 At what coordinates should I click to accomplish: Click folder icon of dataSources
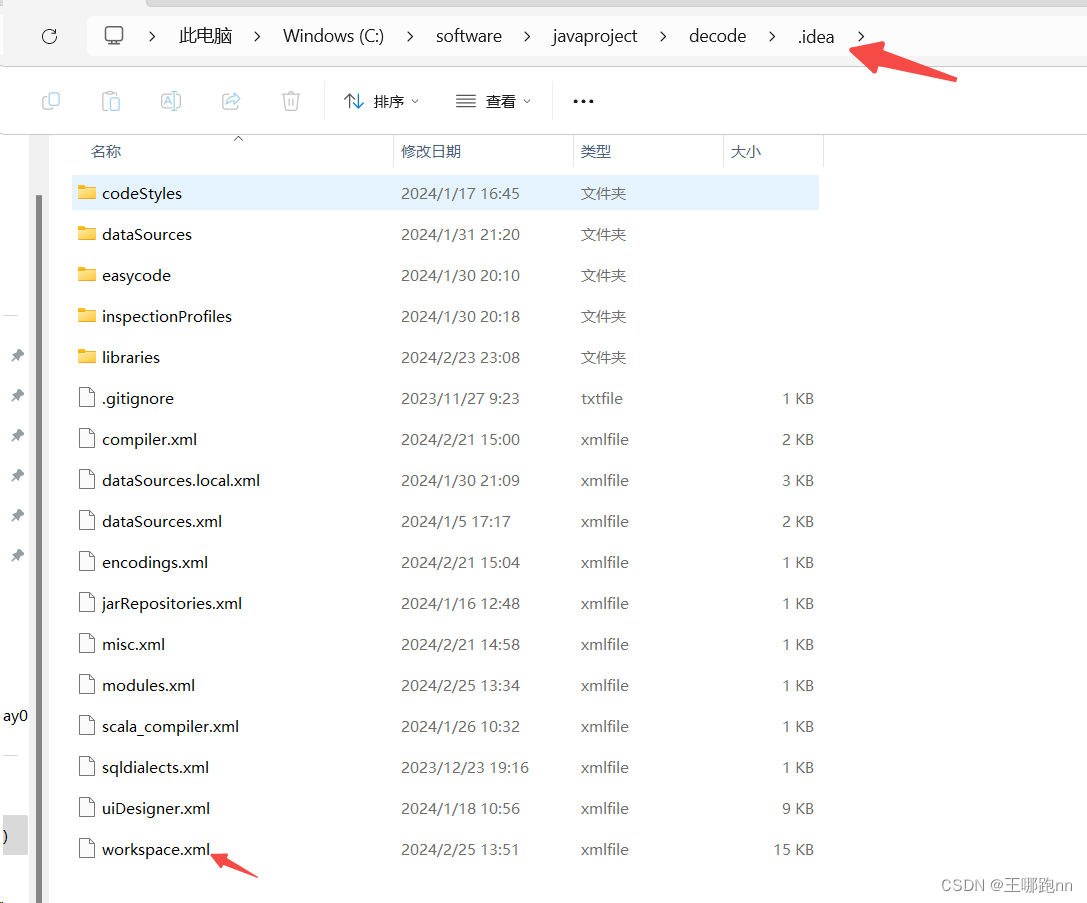pos(87,233)
